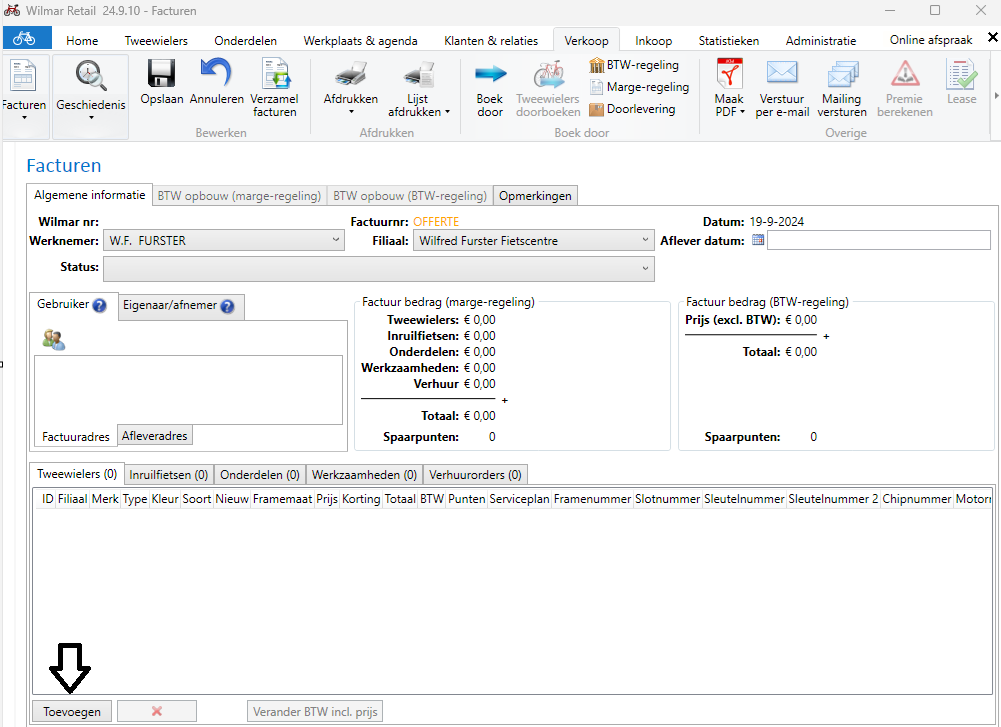Click the Toevoegen button
1001x727 pixels.
point(72,711)
